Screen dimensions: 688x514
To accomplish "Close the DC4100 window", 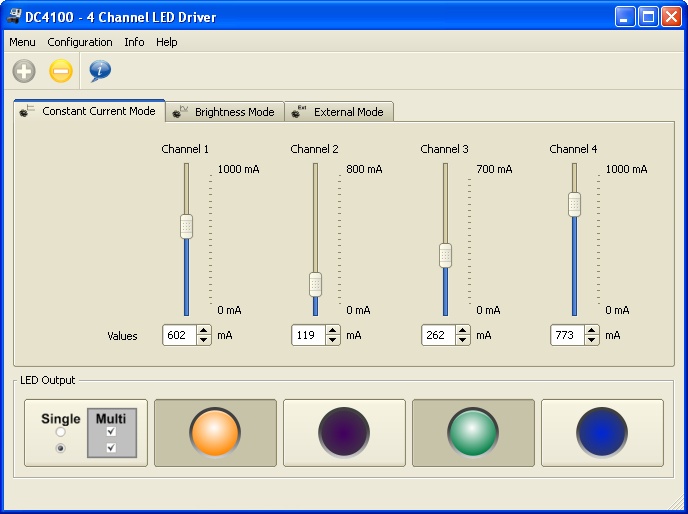I will tap(671, 17).
